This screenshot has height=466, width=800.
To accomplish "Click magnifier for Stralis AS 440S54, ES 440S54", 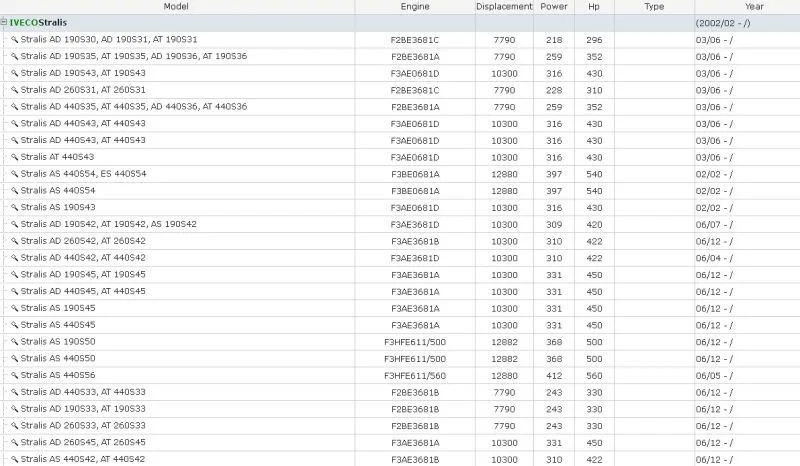I will click(x=14, y=174).
